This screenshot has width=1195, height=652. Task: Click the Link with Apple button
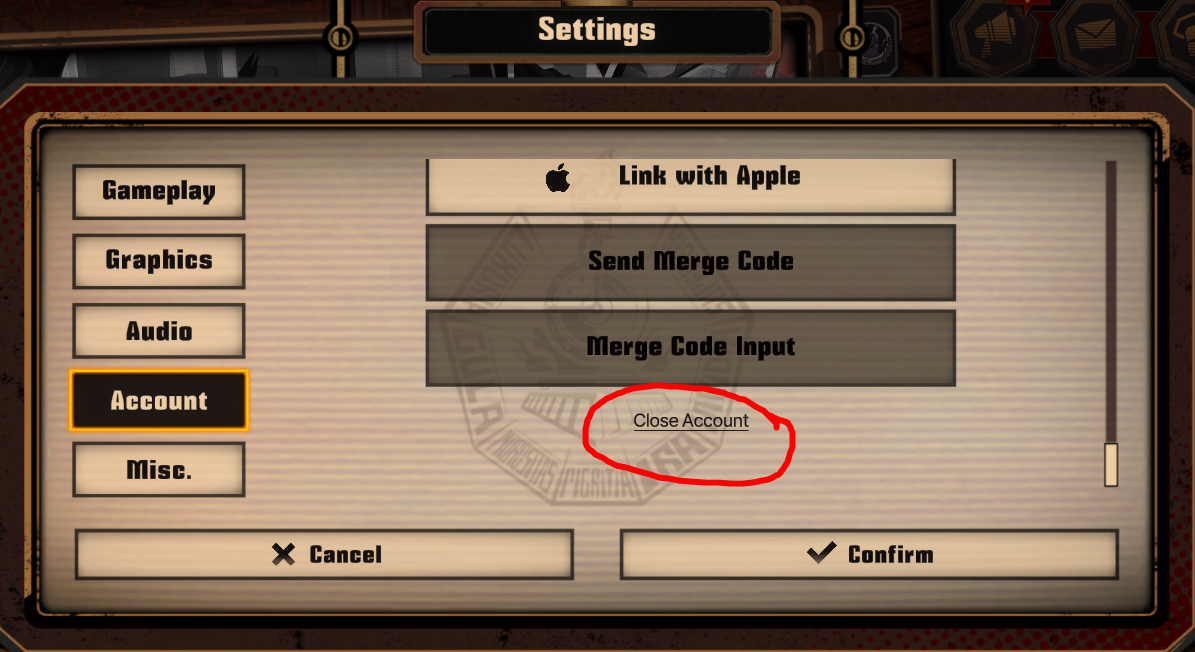click(690, 187)
